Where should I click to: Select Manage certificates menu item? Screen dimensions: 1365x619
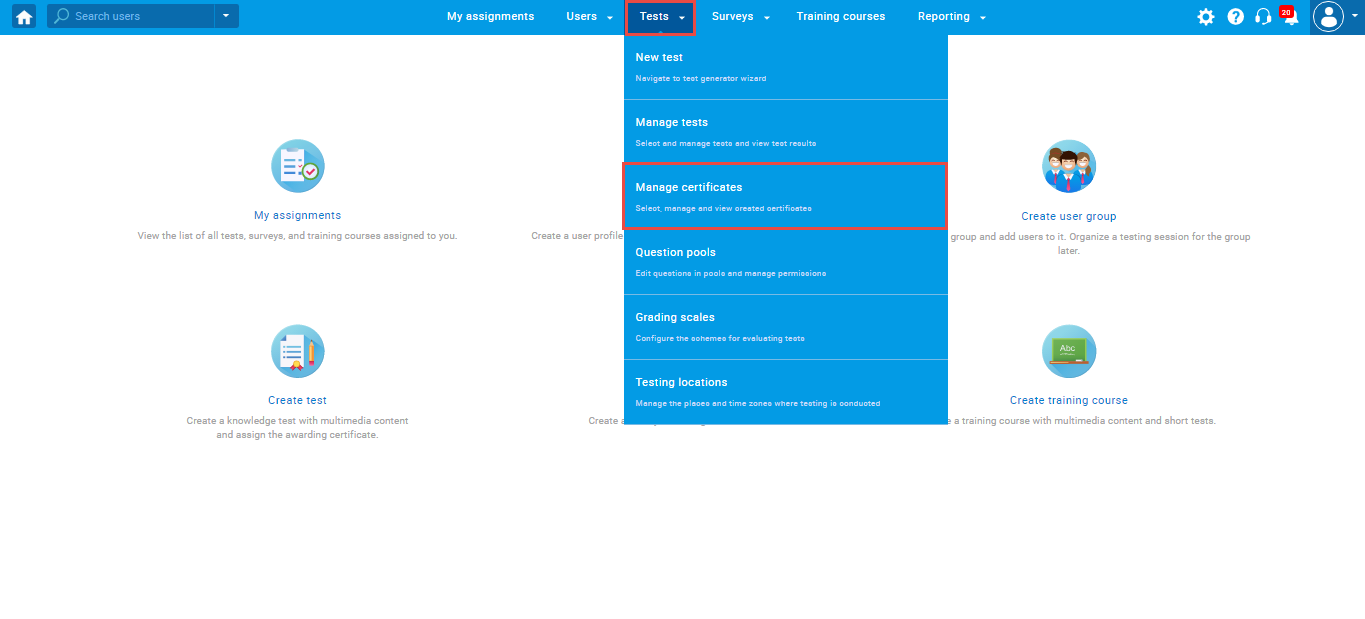785,197
